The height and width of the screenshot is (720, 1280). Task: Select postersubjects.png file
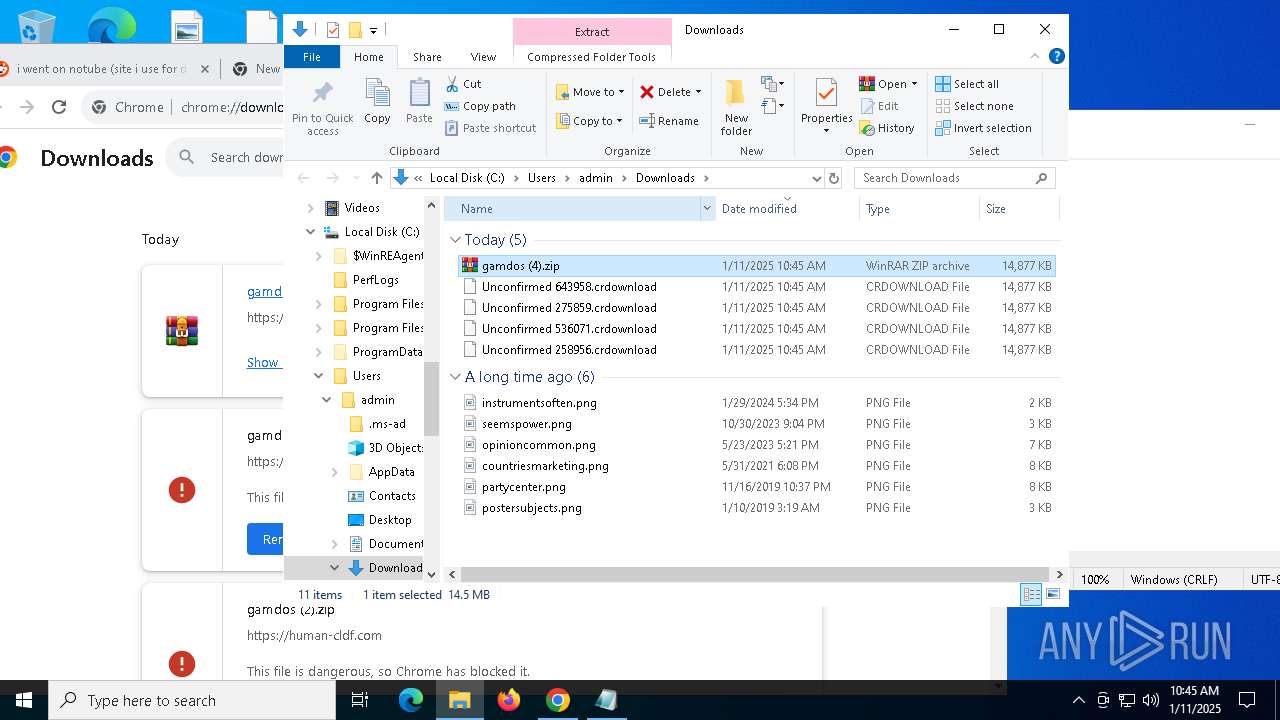757,508
